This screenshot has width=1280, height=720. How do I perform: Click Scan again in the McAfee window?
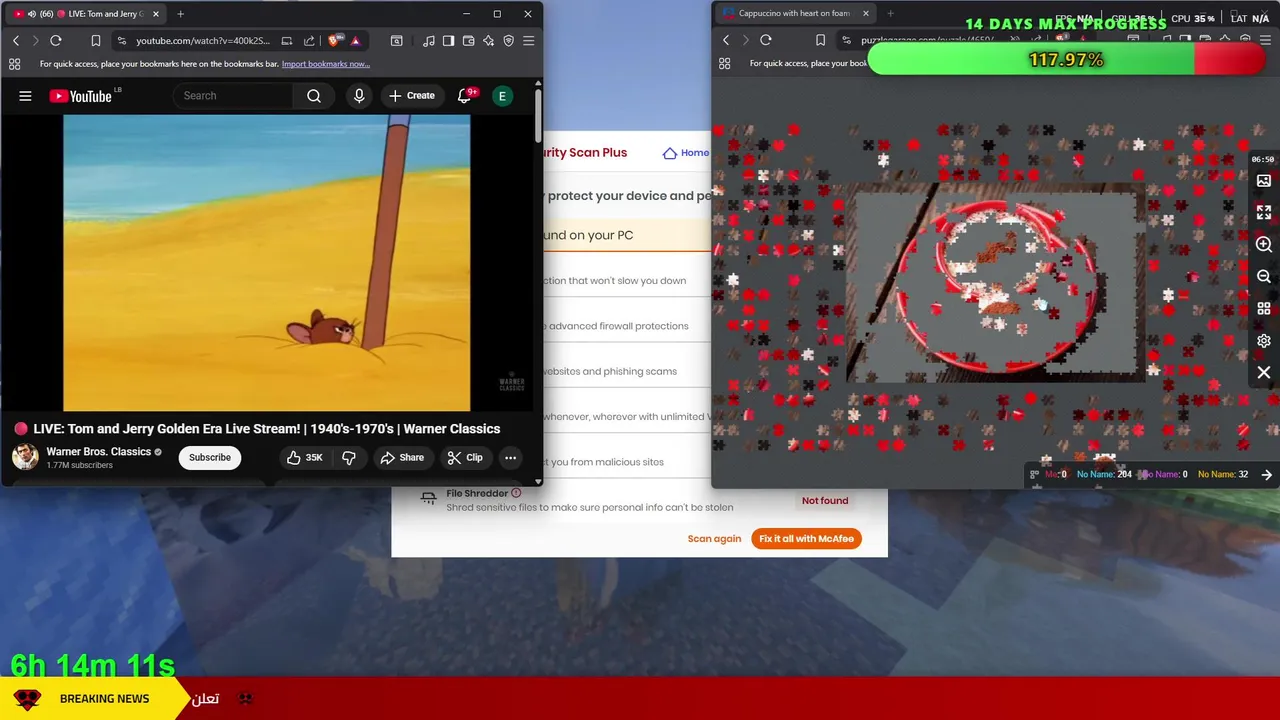pos(714,538)
